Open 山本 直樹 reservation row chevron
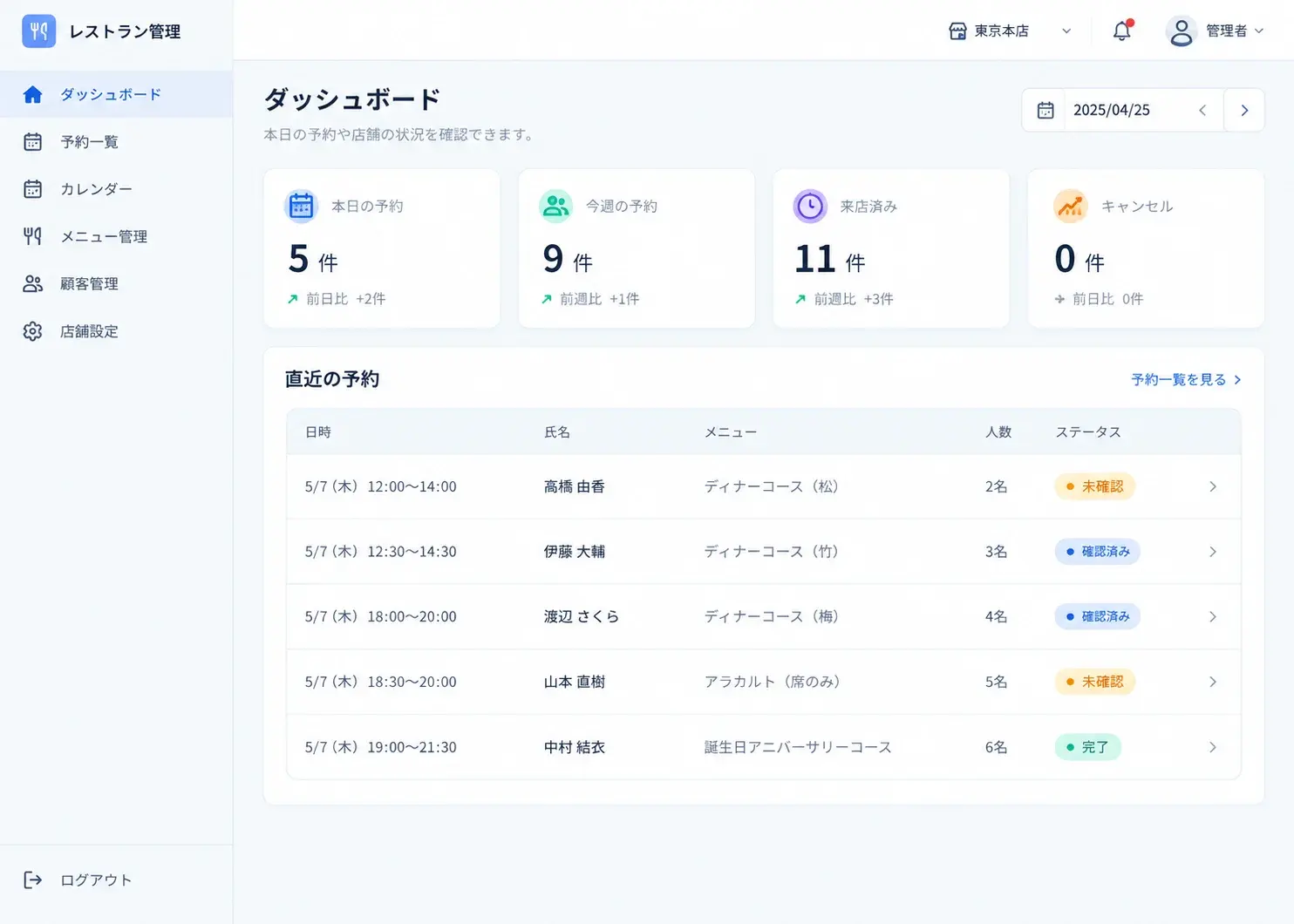This screenshot has width=1294, height=924. pyautogui.click(x=1213, y=682)
